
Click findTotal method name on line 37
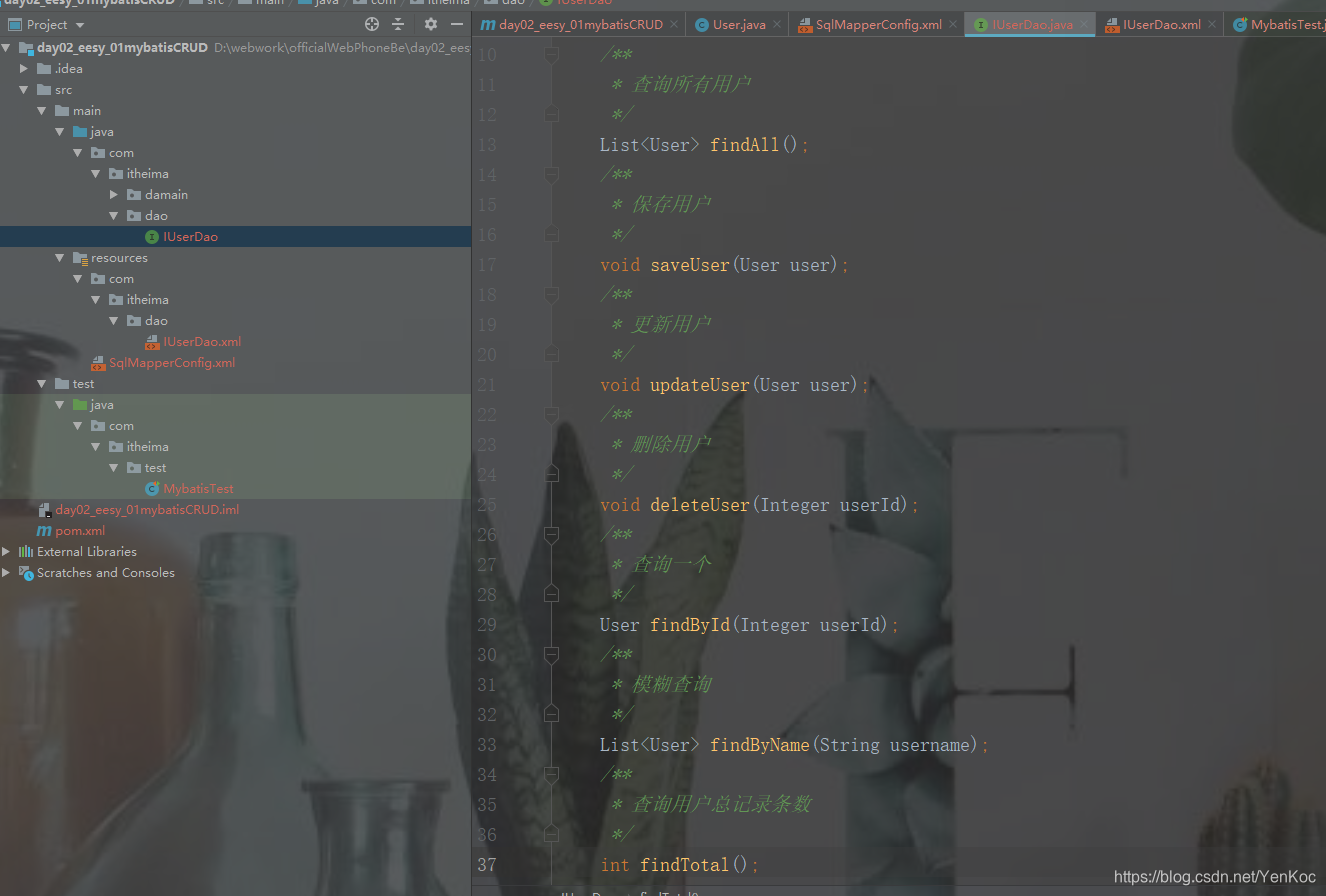click(x=685, y=865)
